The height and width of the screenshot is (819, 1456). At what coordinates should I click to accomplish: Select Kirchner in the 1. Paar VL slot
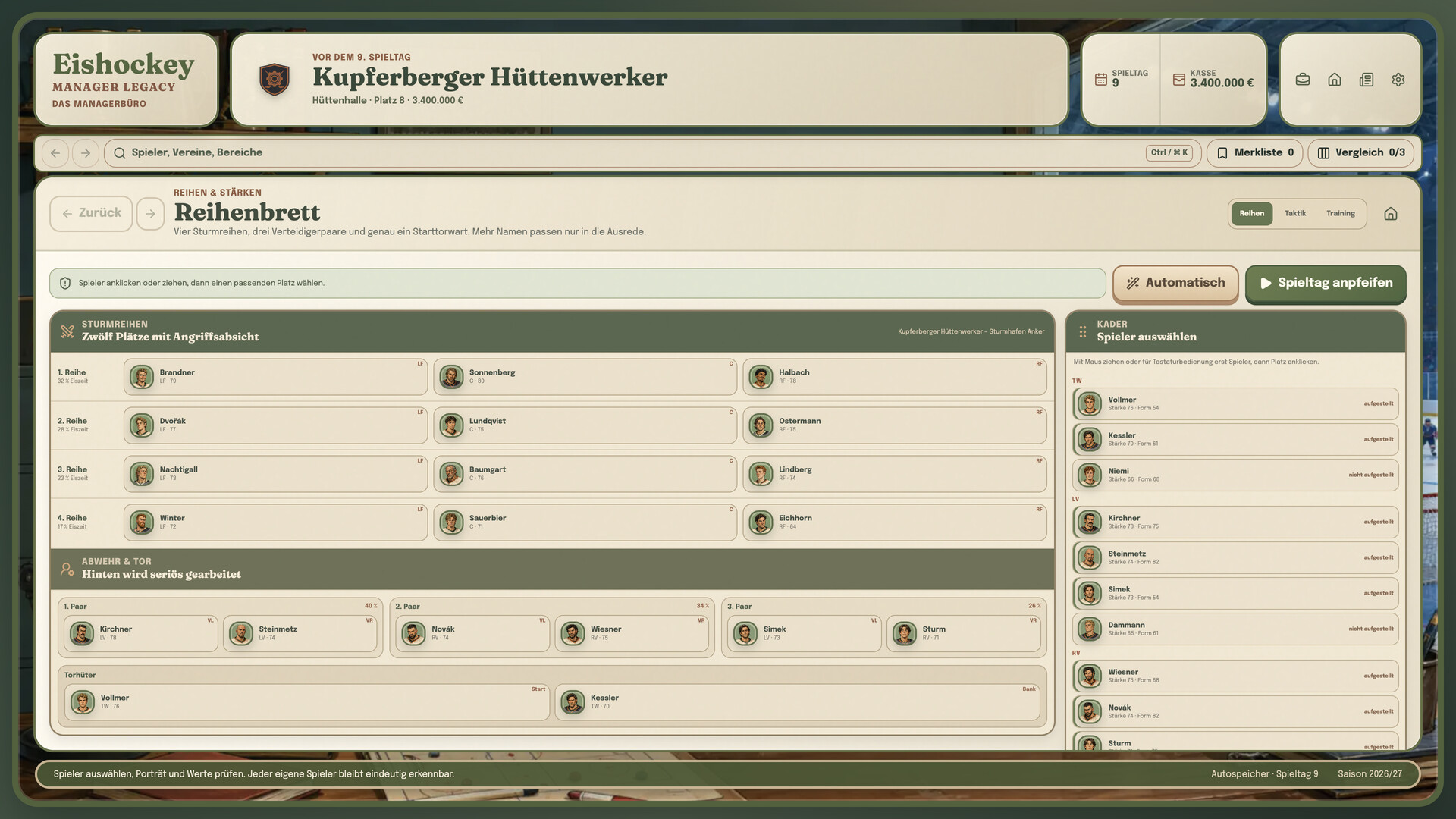click(x=141, y=633)
